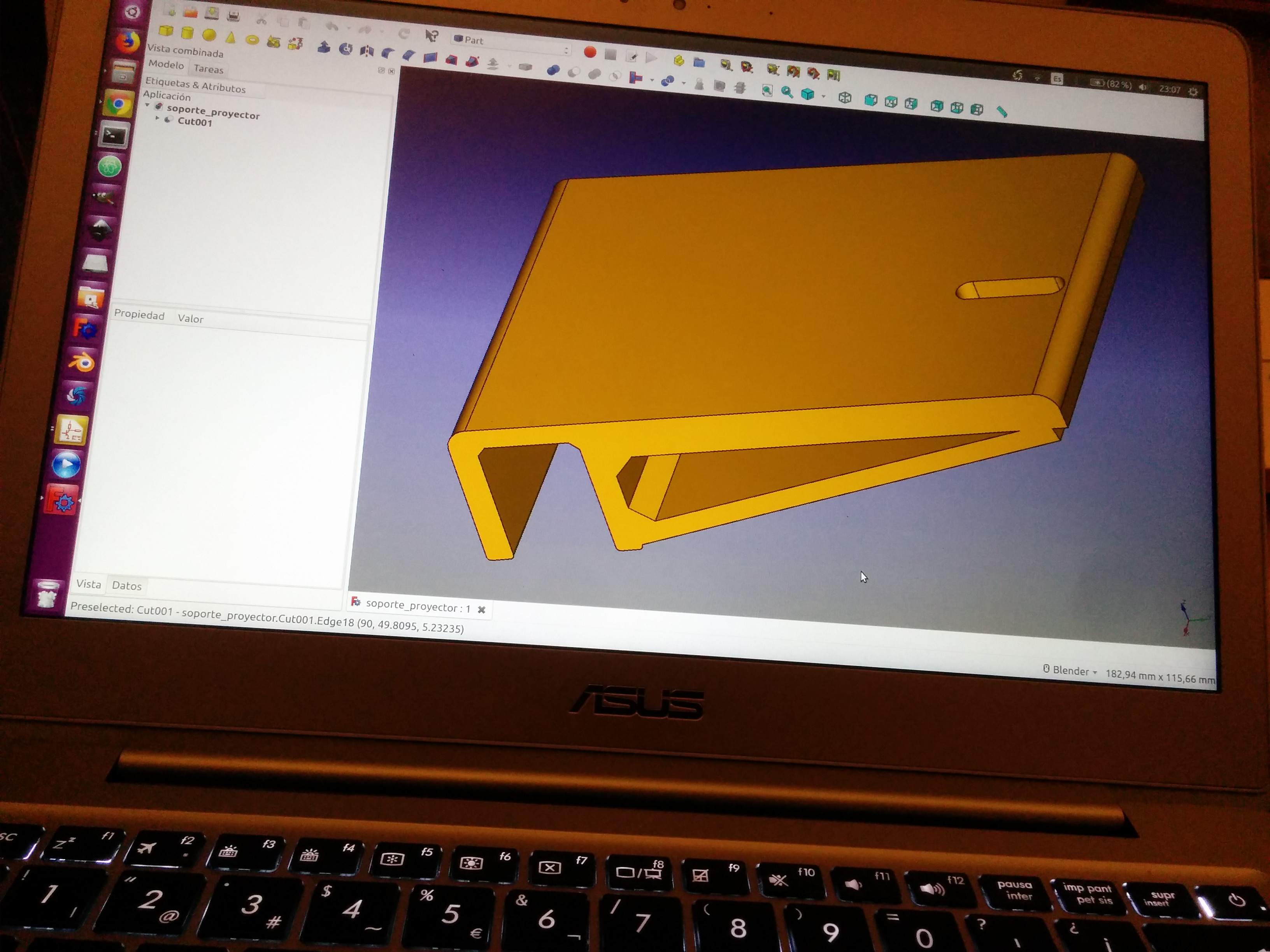Switch to the Datos property tab
Image resolution: width=1270 pixels, height=952 pixels.
[x=126, y=585]
